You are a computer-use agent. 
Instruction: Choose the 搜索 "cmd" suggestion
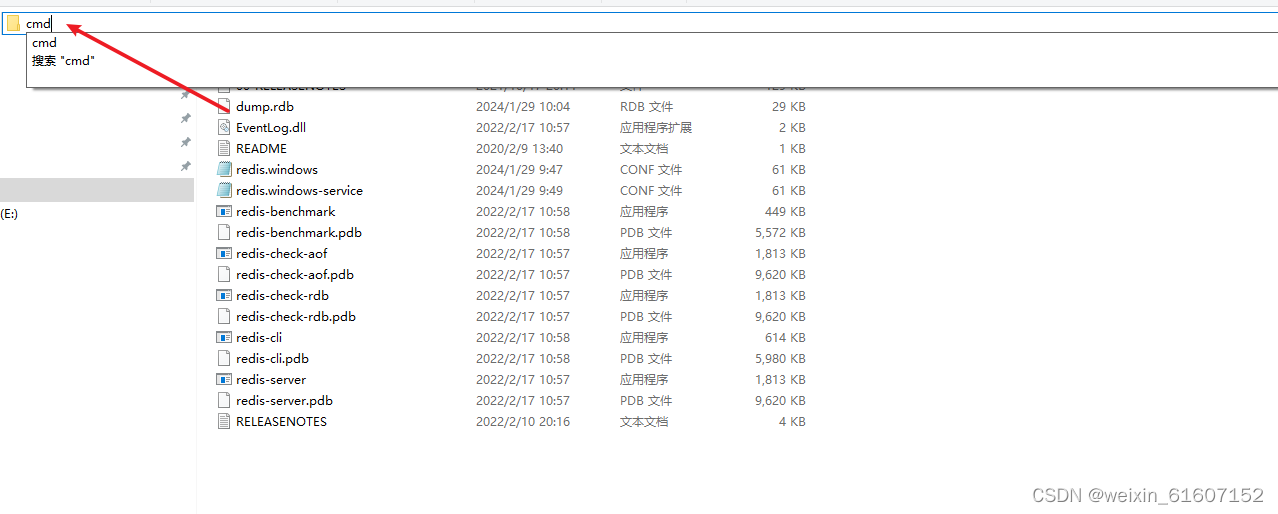tap(63, 60)
